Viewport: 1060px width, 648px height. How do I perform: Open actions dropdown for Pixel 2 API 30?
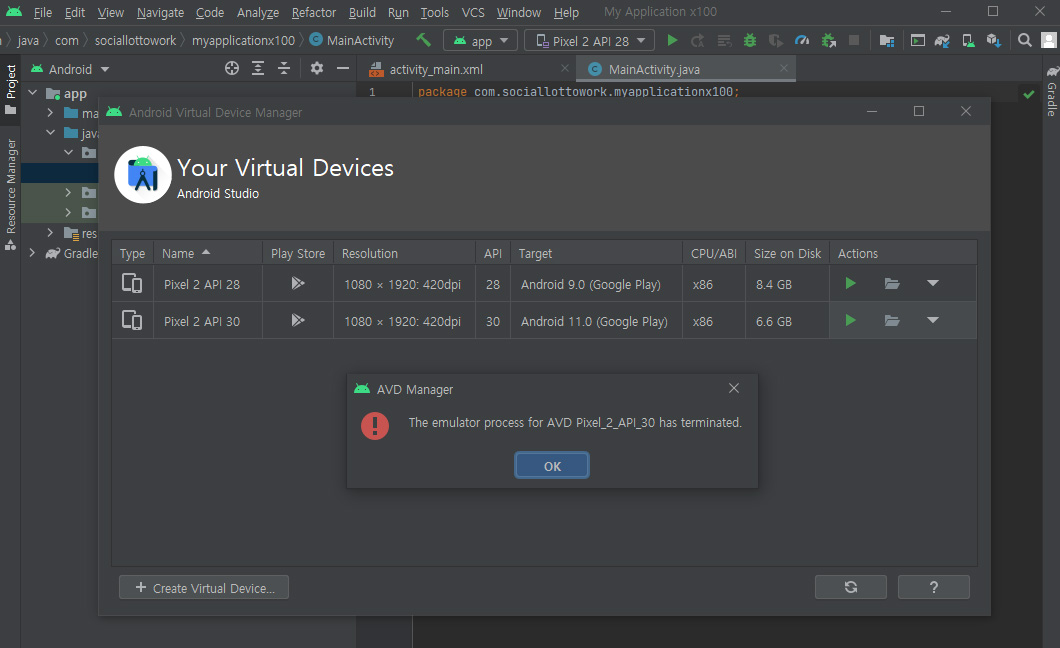(933, 320)
